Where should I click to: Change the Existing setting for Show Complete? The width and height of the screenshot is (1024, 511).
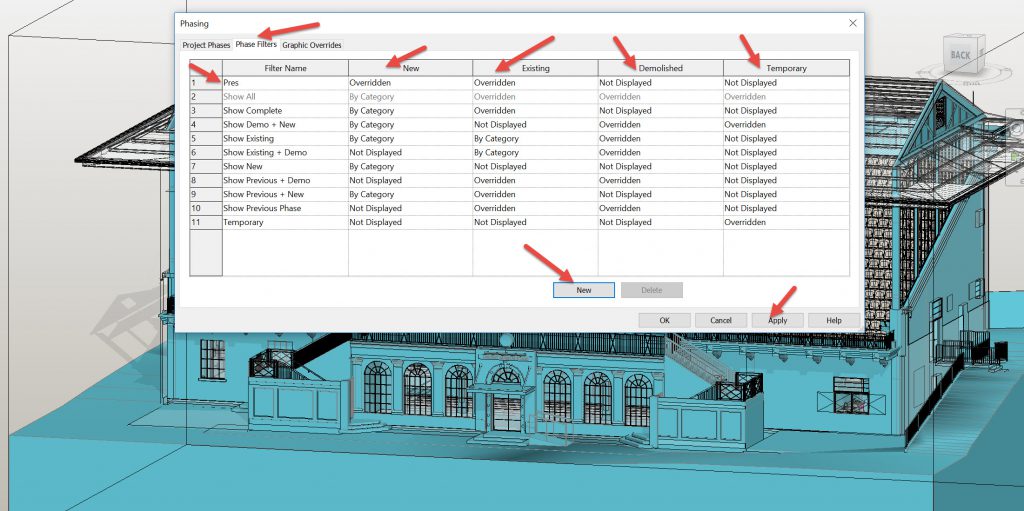pyautogui.click(x=535, y=111)
